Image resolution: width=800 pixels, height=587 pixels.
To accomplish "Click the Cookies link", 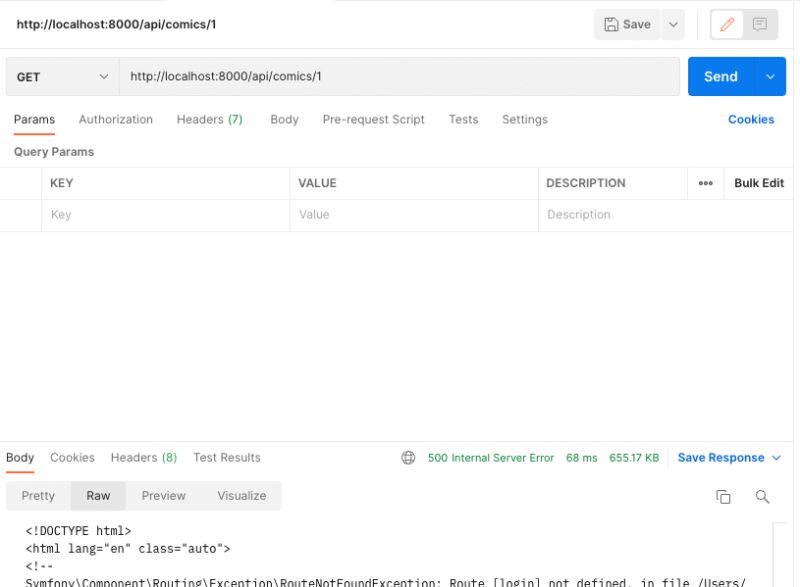I will point(750,119).
